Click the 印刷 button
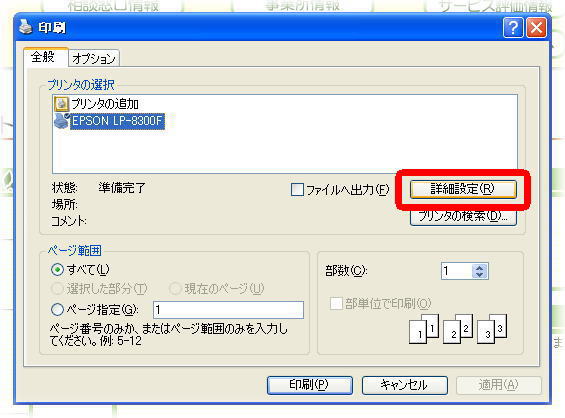Image resolution: width=565 pixels, height=418 pixels. [310, 385]
